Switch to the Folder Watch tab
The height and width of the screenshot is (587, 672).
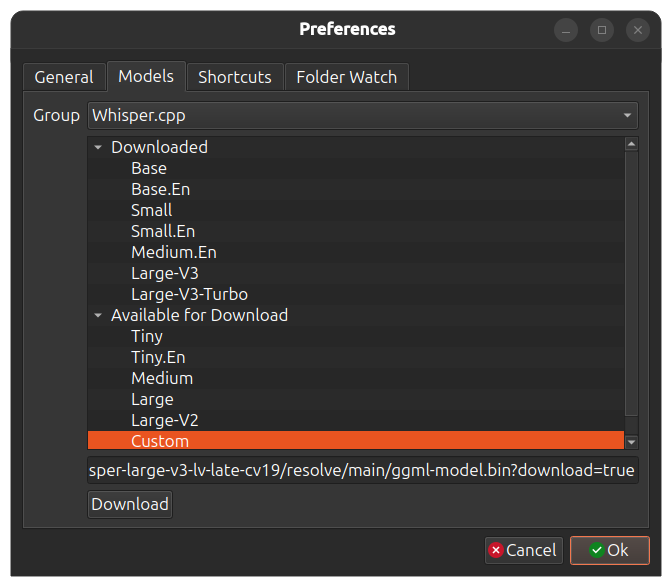pos(346,77)
